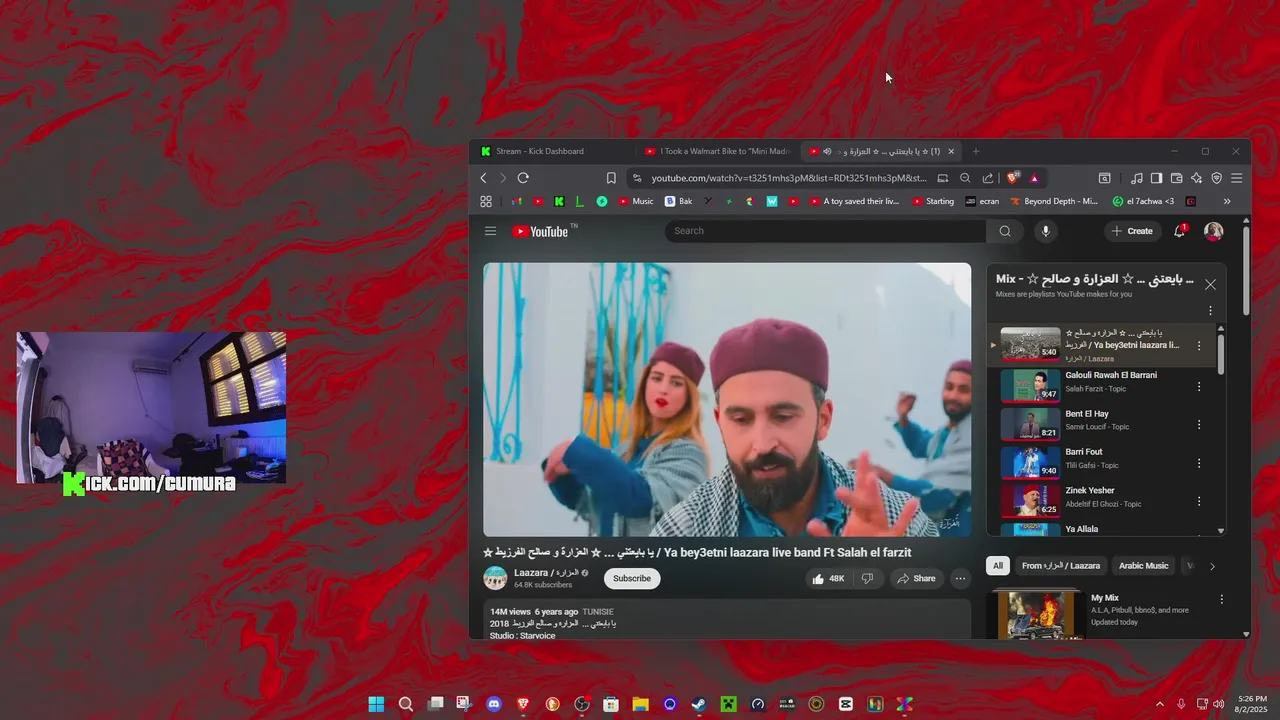The height and width of the screenshot is (720, 1280).
Task: Open the 'ecran' bookmark
Action: coord(982,201)
